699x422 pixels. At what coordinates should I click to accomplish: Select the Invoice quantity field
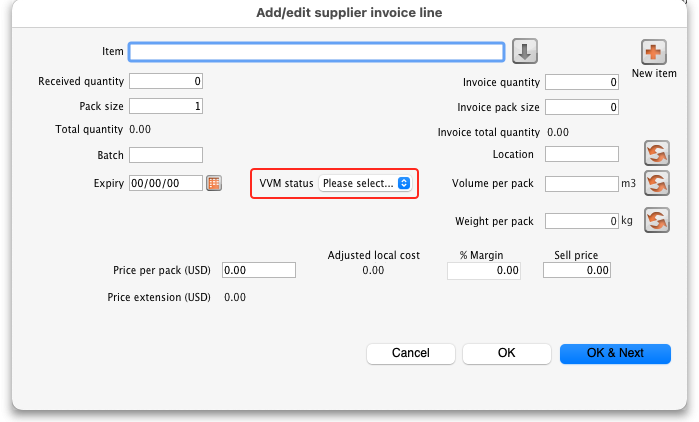point(582,82)
